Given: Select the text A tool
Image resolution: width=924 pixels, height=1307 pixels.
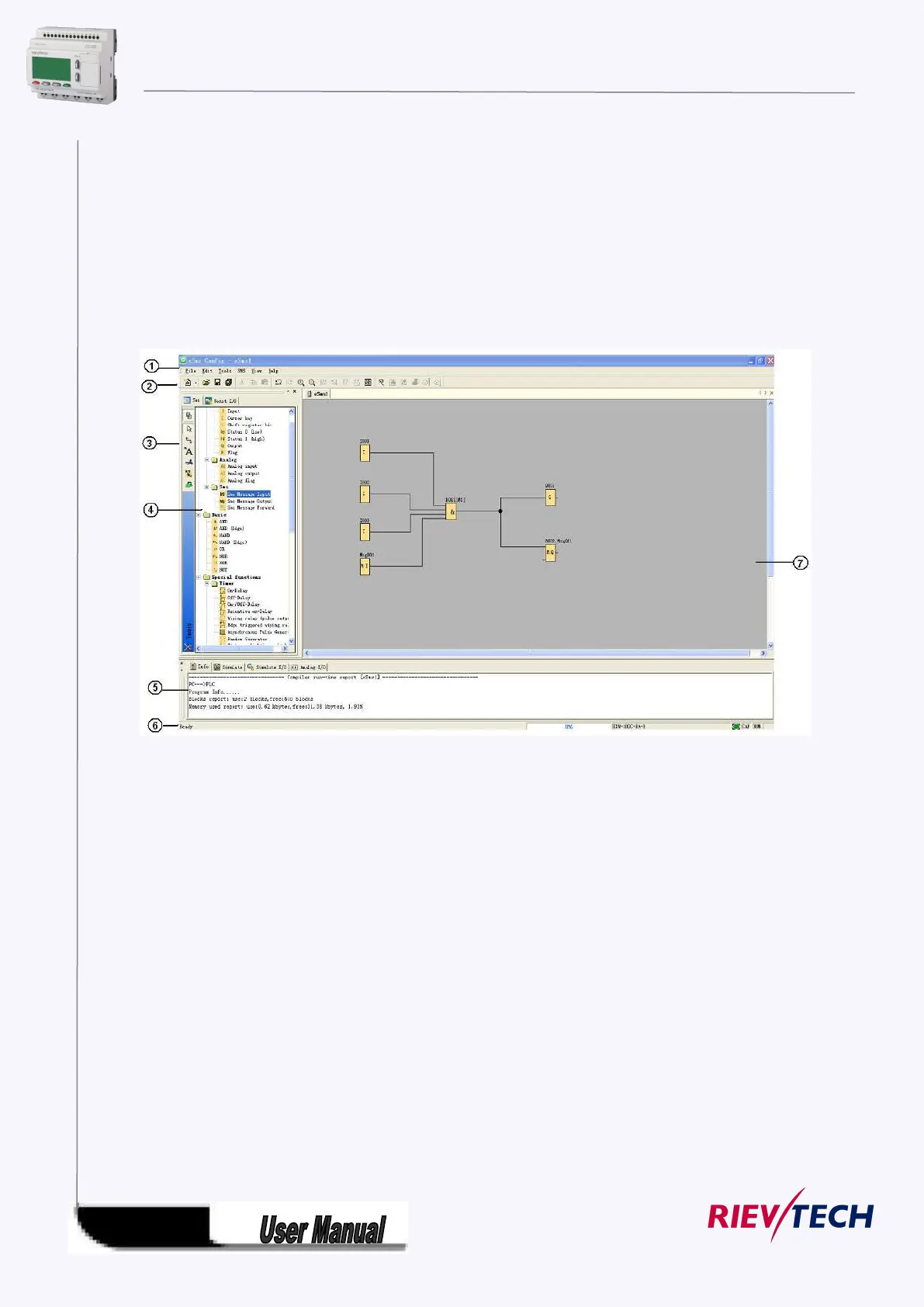Looking at the screenshot, I should coord(189,451).
